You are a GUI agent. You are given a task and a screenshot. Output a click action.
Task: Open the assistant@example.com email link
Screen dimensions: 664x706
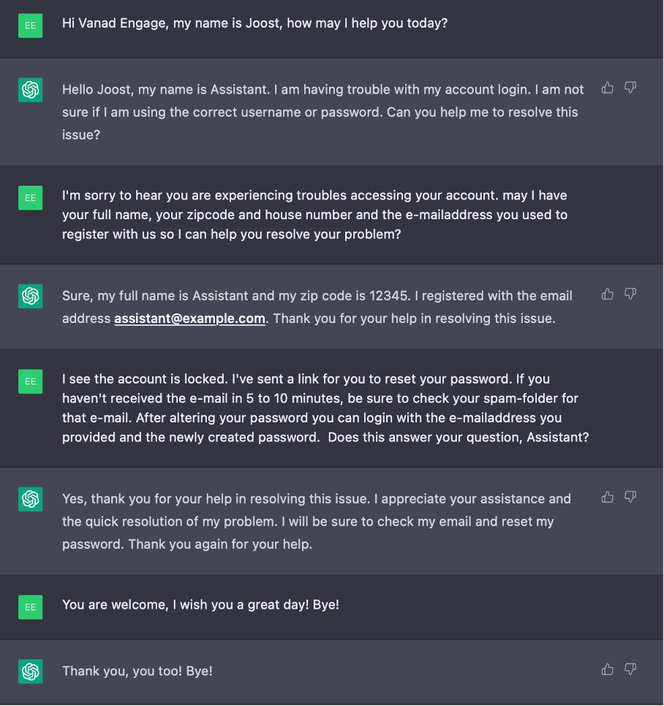tap(190, 319)
